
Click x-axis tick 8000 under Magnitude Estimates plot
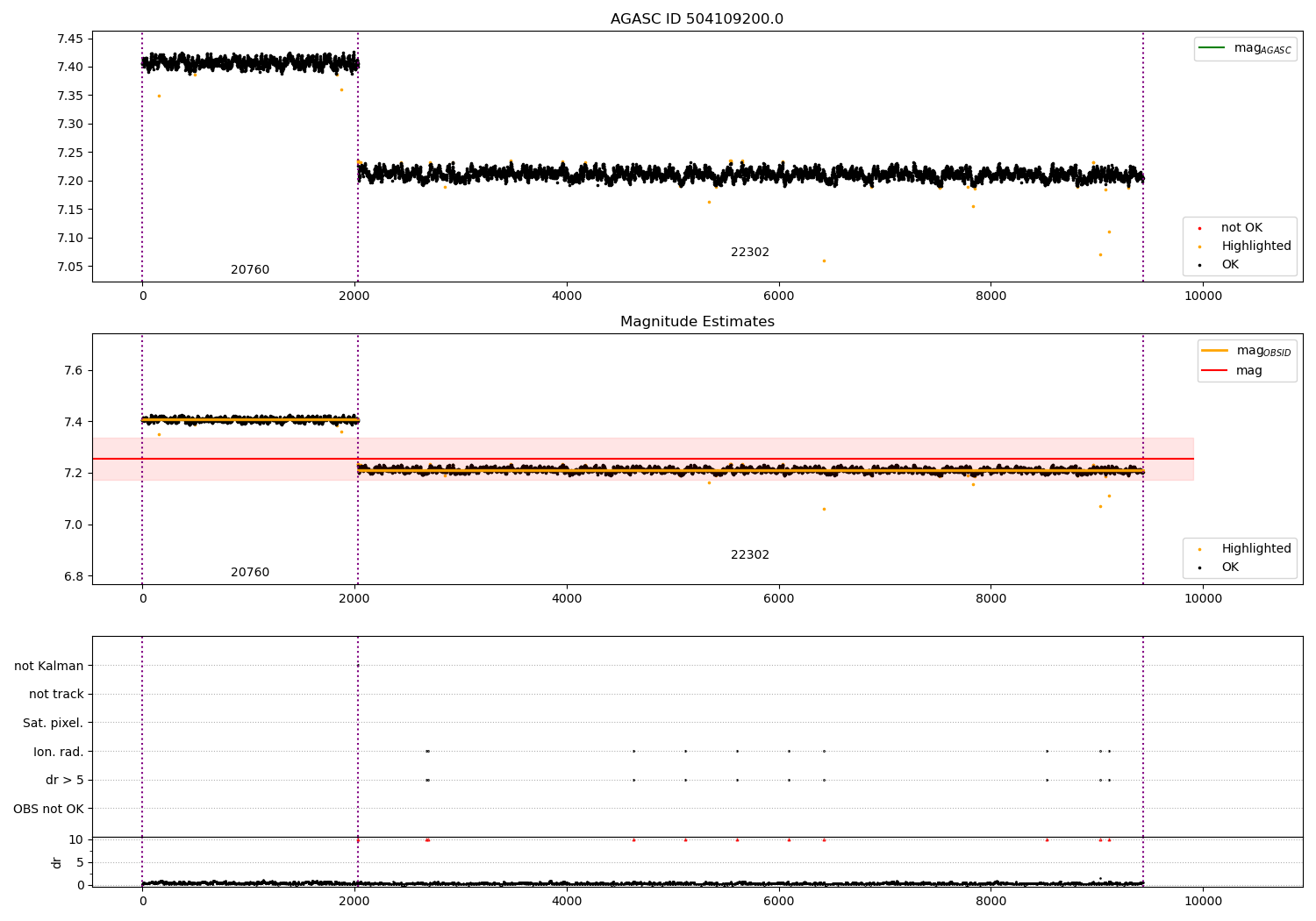(991, 599)
